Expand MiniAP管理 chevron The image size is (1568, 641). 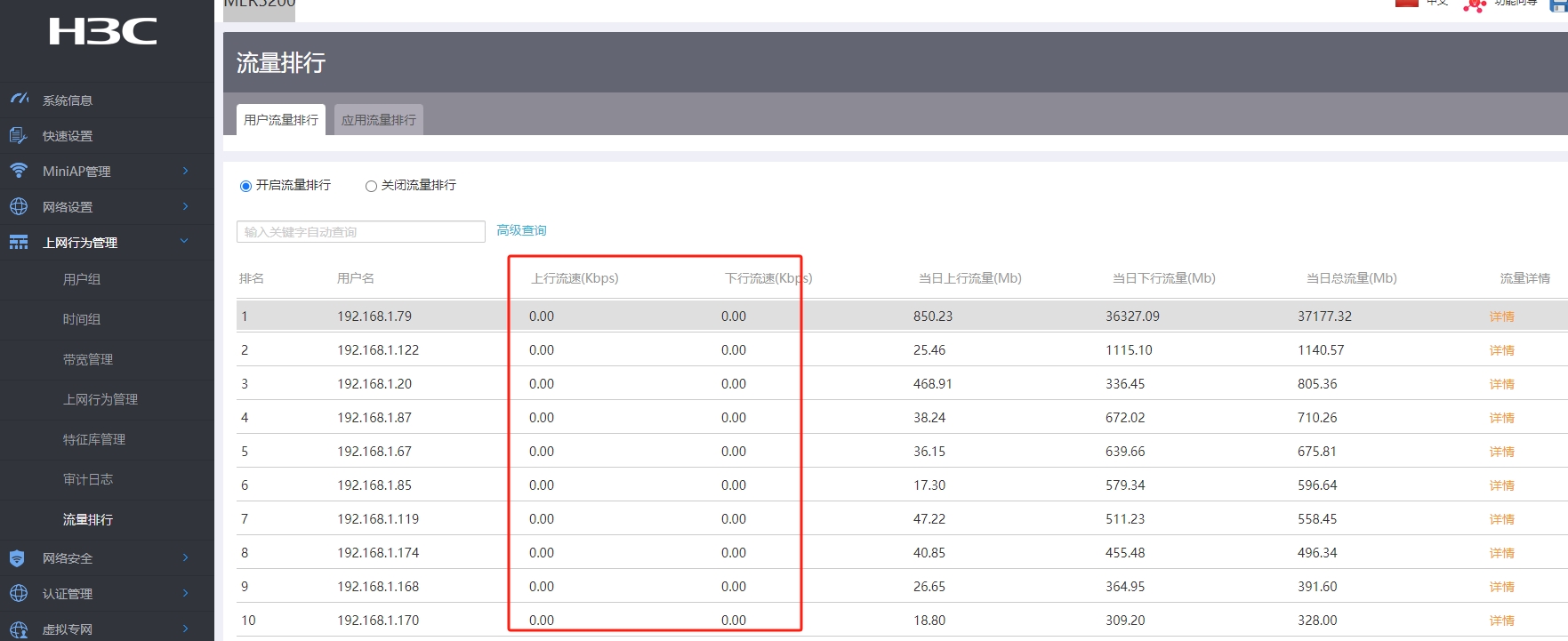click(186, 171)
